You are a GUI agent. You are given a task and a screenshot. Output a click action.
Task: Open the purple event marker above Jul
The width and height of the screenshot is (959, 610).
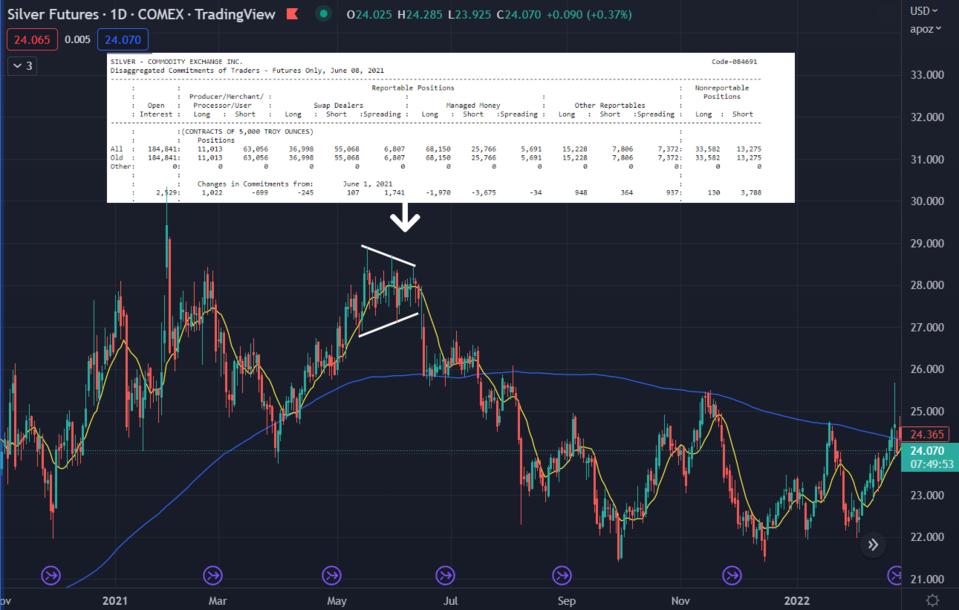[445, 575]
